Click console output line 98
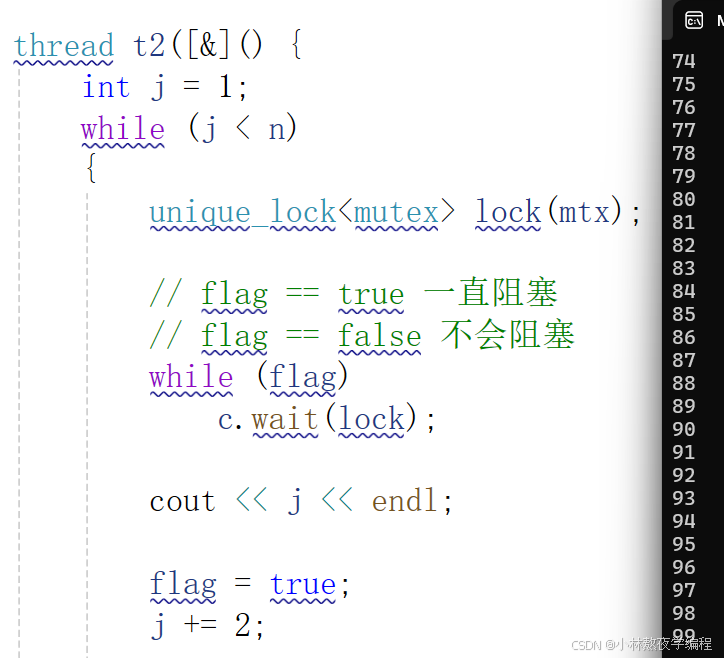Viewport: 724px width, 658px height. 683,613
